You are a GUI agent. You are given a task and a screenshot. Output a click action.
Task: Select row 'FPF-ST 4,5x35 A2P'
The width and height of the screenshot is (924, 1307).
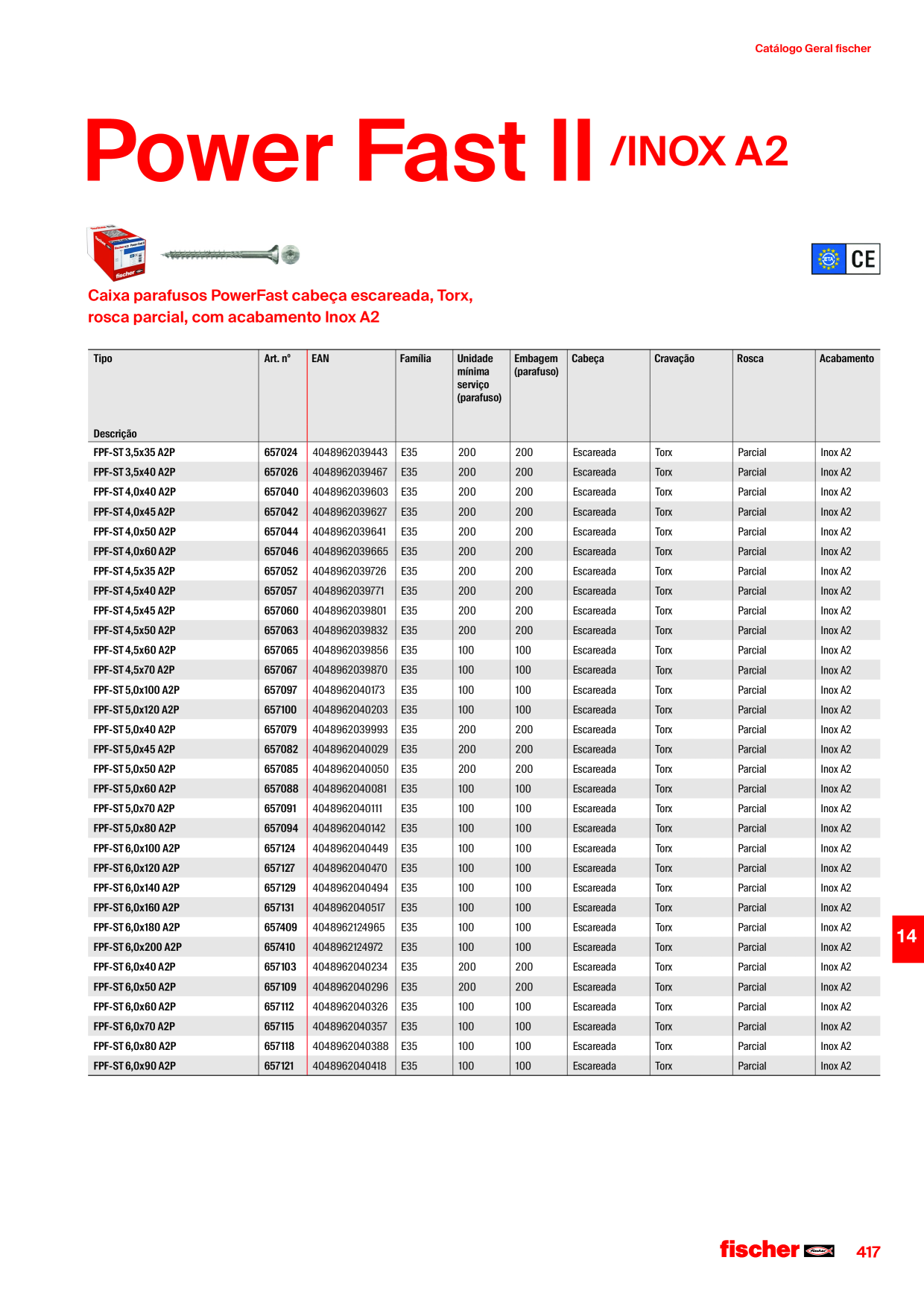[x=484, y=571]
